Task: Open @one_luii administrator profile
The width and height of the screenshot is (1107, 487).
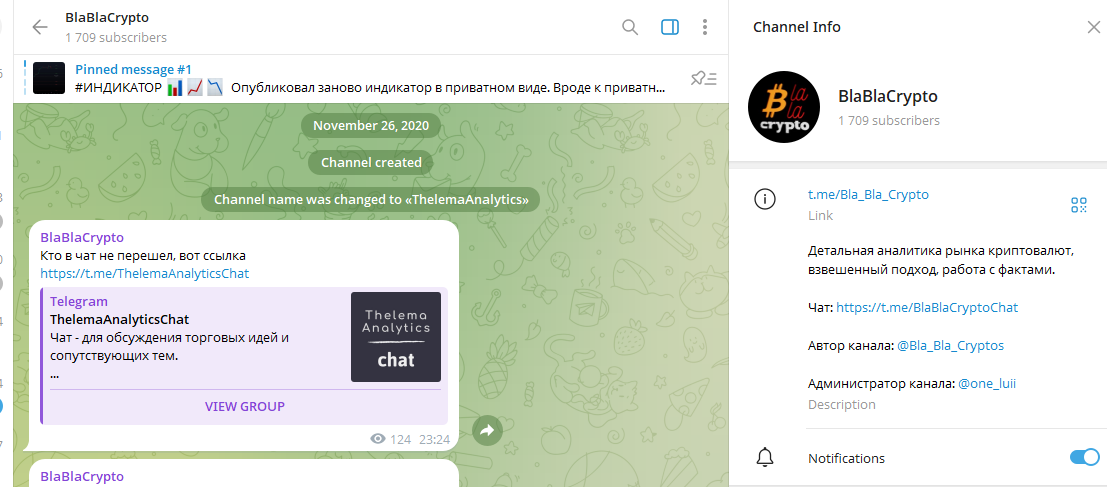Action: tap(987, 384)
